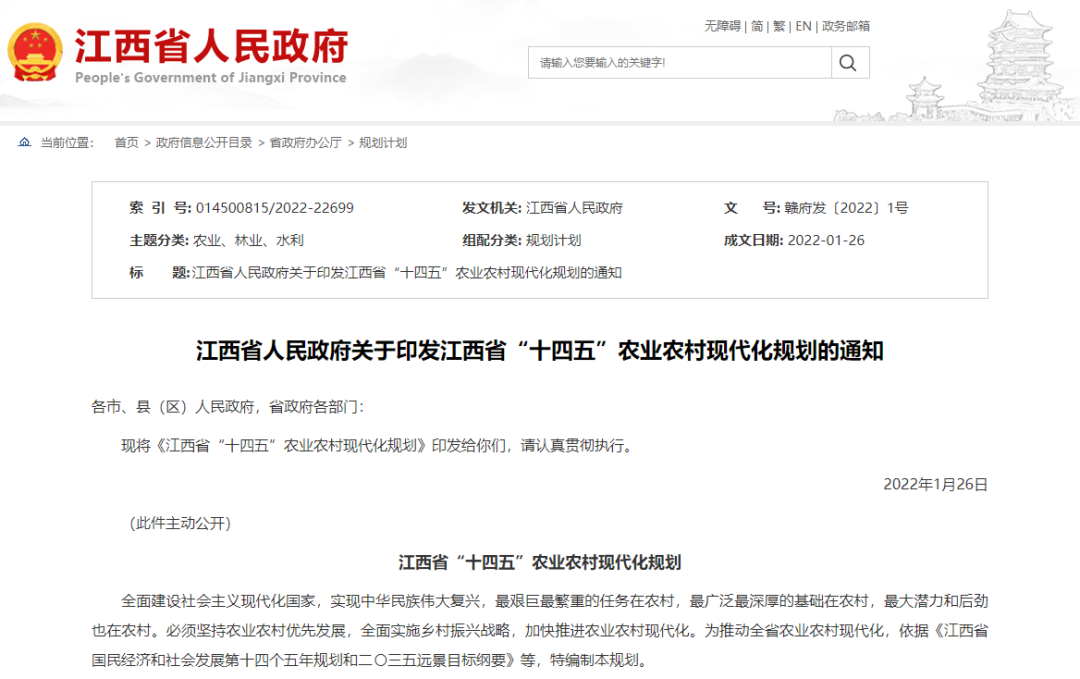Switch the site language to EN
This screenshot has height=679, width=1080.
[x=803, y=26]
